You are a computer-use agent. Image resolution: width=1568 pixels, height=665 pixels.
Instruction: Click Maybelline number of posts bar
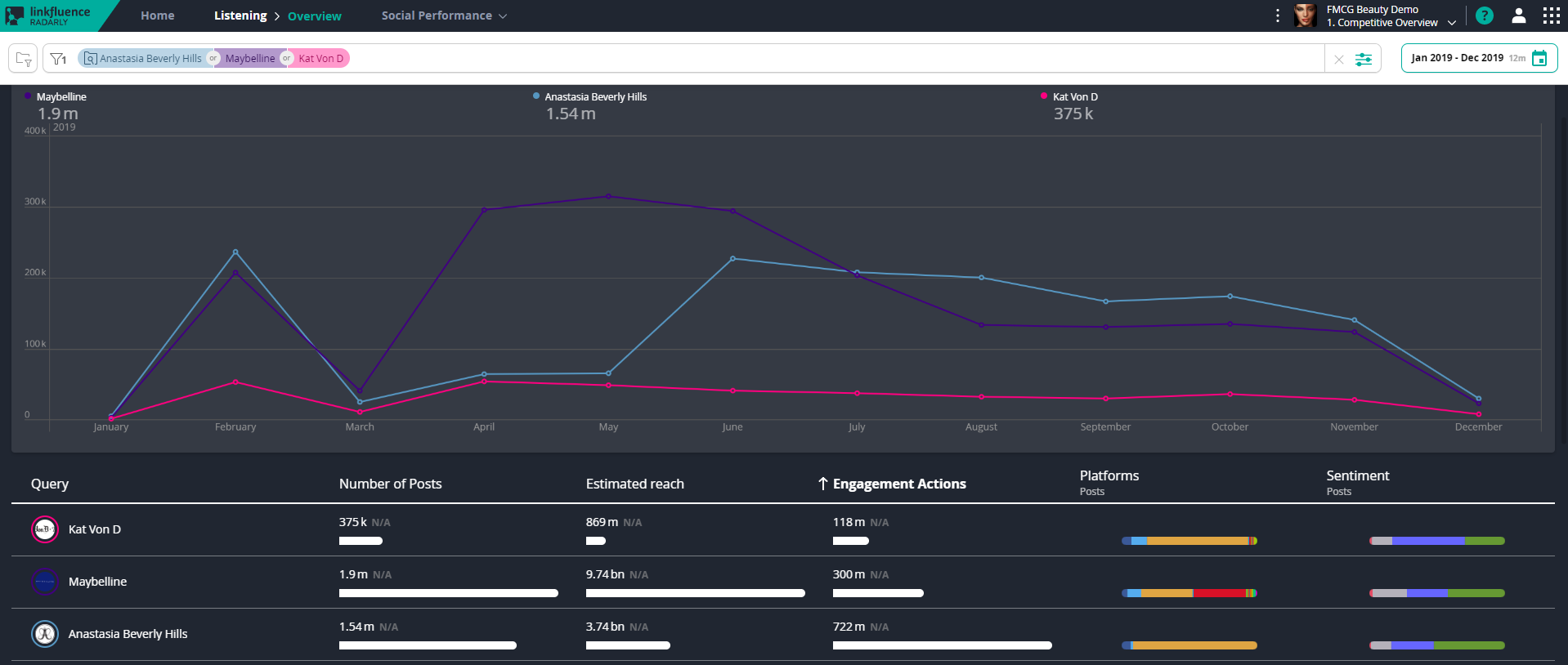449,593
